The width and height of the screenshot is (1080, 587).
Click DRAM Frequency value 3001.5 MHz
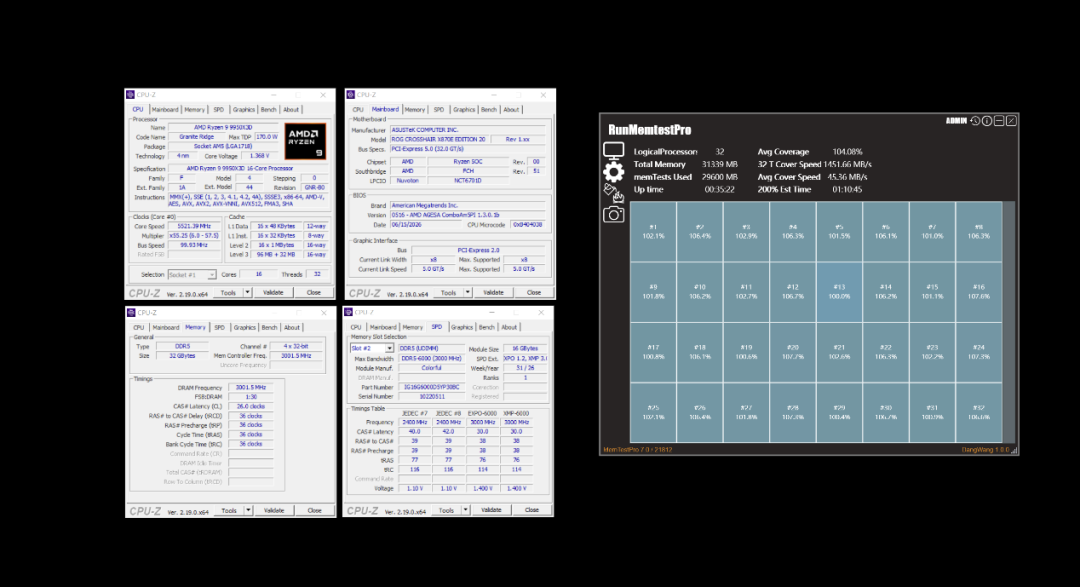point(251,388)
